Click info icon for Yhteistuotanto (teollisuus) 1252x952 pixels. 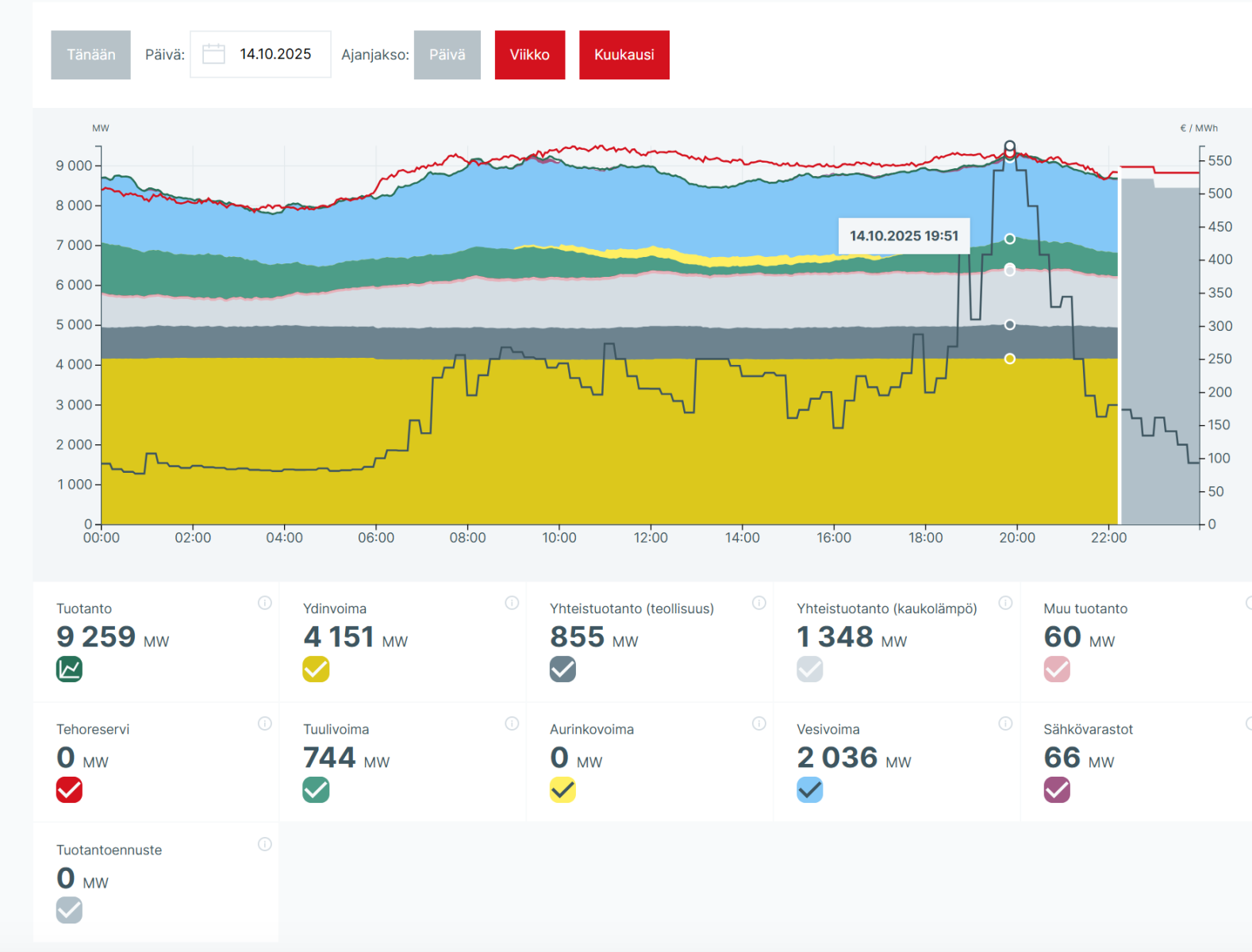click(758, 603)
